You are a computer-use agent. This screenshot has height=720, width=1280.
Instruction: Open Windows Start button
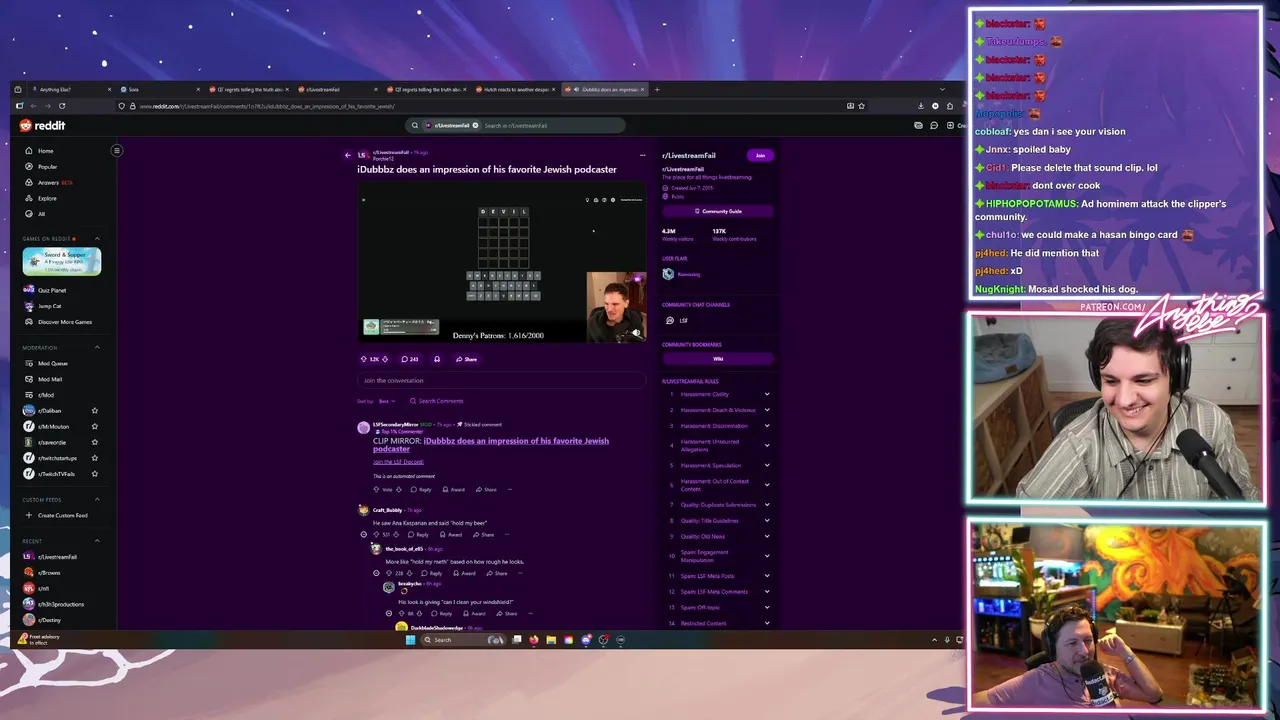point(410,640)
